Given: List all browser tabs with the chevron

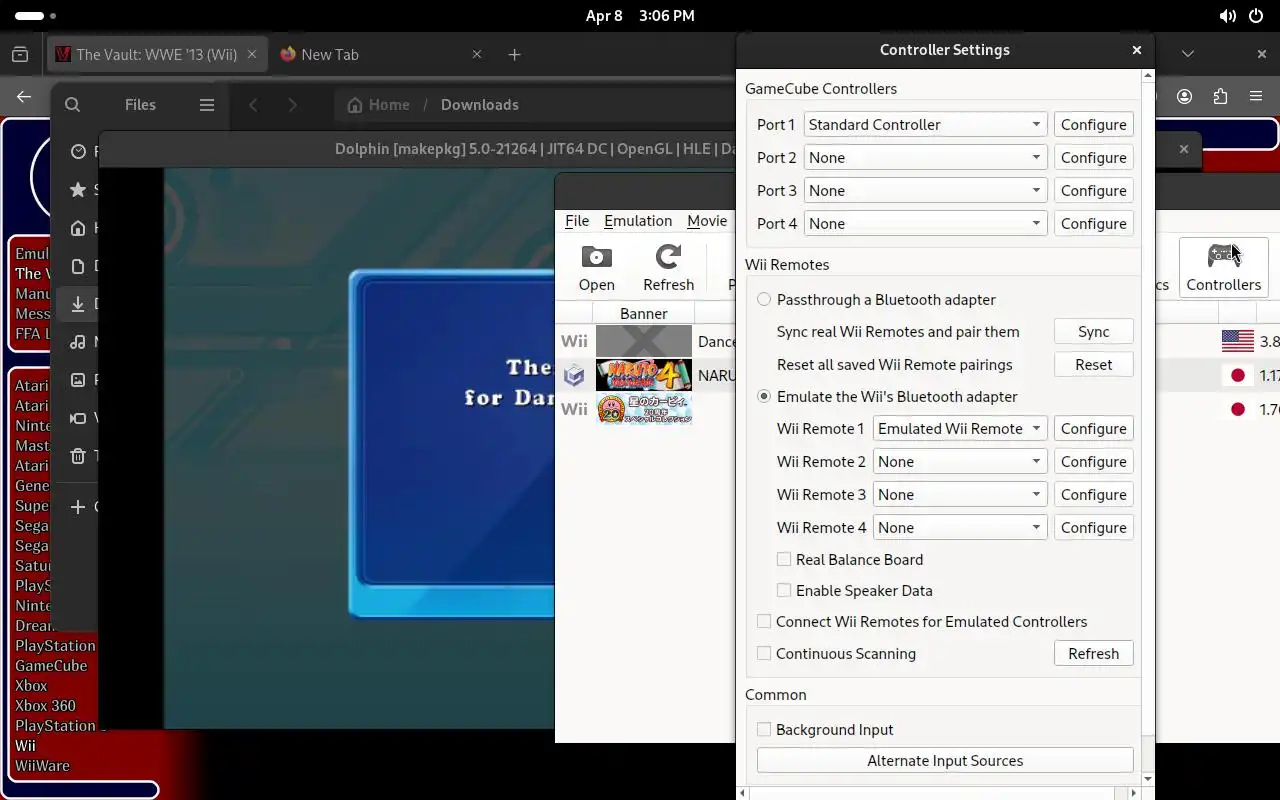Looking at the screenshot, I should [1188, 54].
